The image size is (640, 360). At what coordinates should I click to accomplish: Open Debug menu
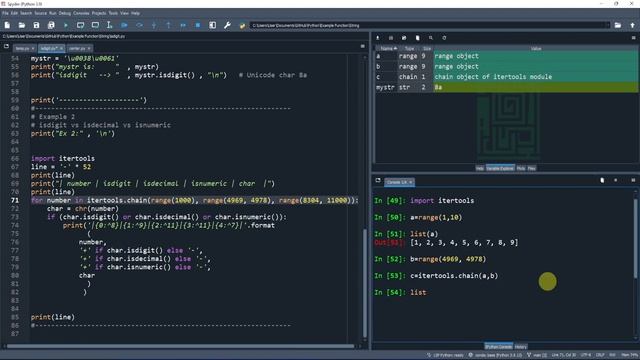pyautogui.click(x=65, y=13)
